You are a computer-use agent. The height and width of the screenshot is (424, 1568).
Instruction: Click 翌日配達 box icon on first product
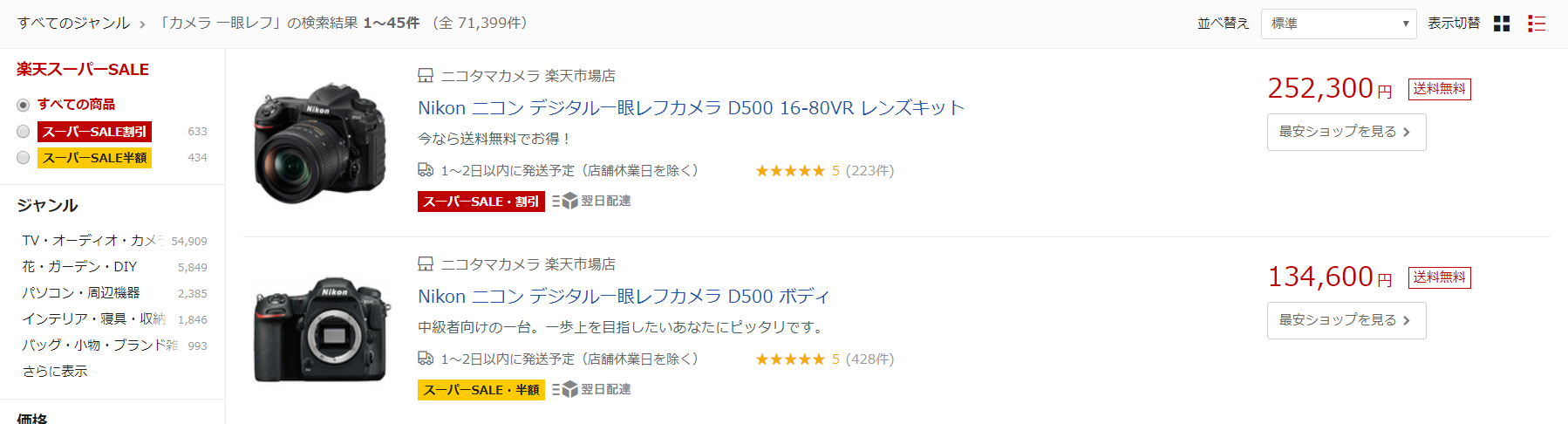564,202
